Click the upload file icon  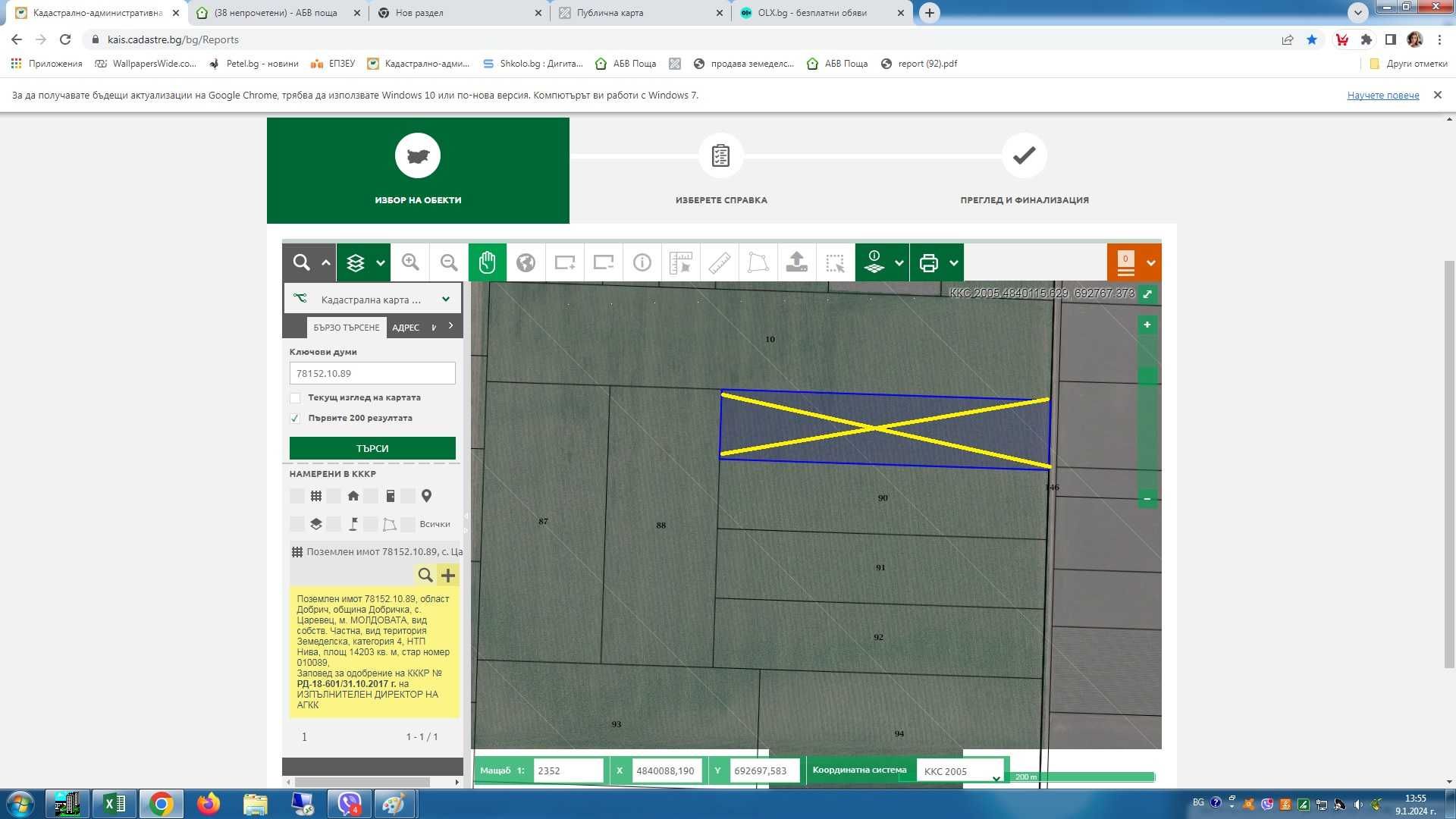coord(796,262)
